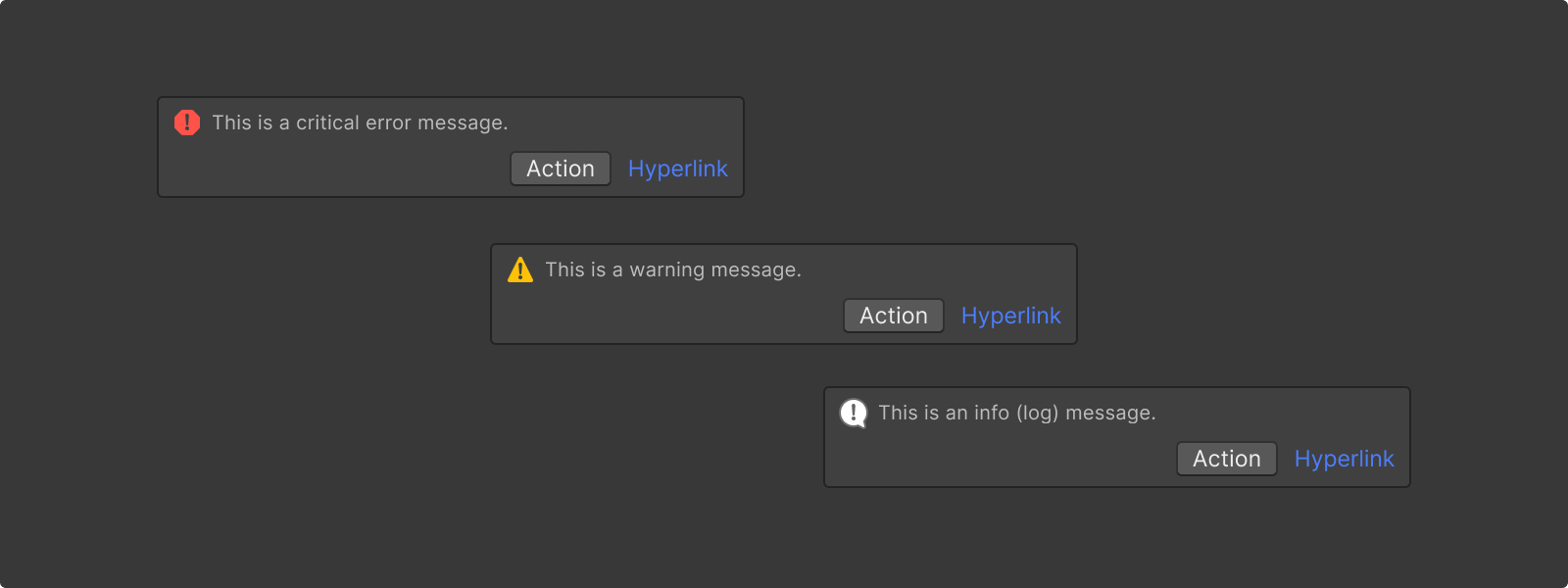
Task: Open Hyperlink in the warning message box
Action: 1011,316
